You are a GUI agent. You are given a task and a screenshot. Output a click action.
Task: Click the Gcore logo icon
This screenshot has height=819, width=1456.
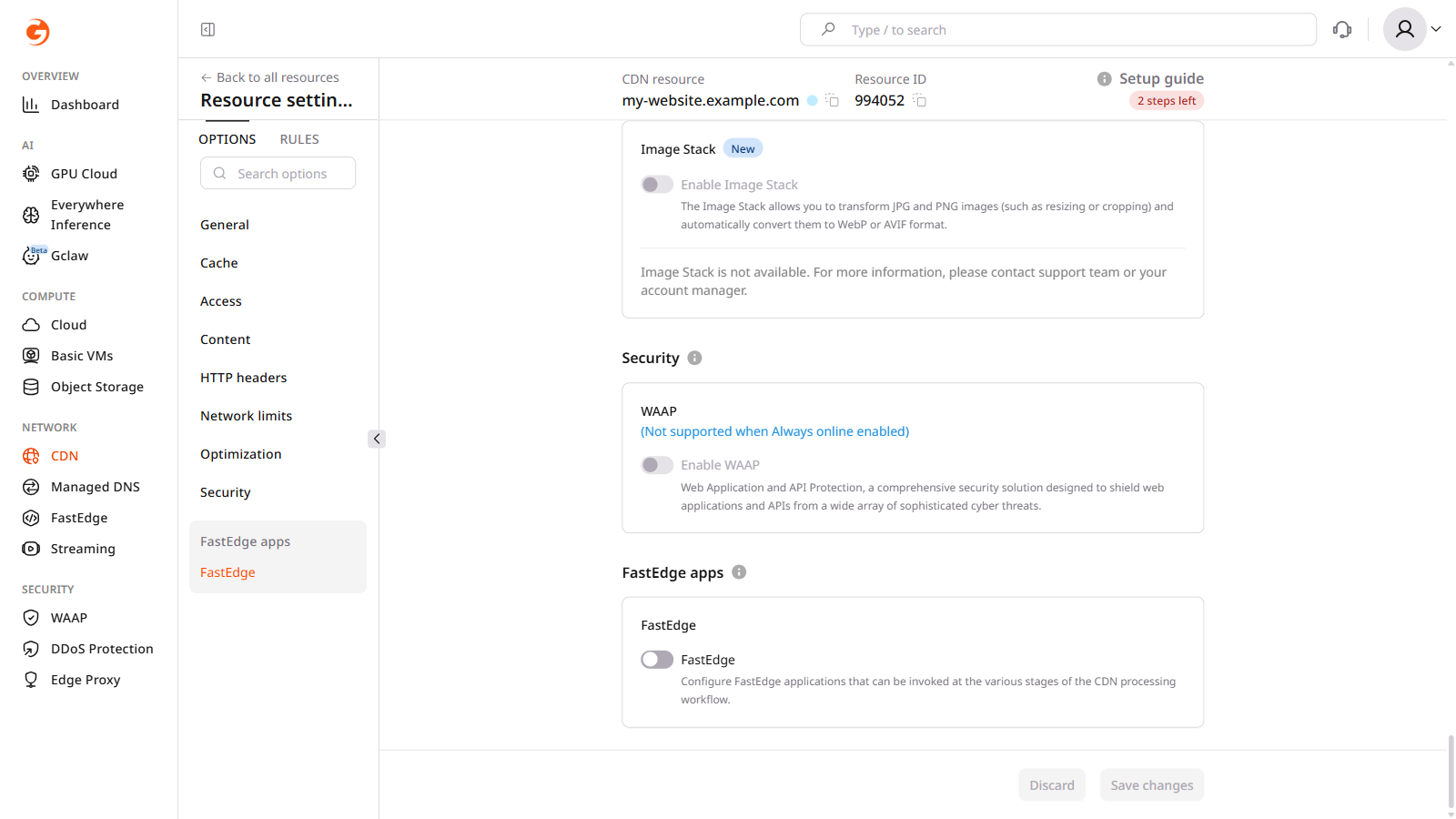[x=37, y=32]
